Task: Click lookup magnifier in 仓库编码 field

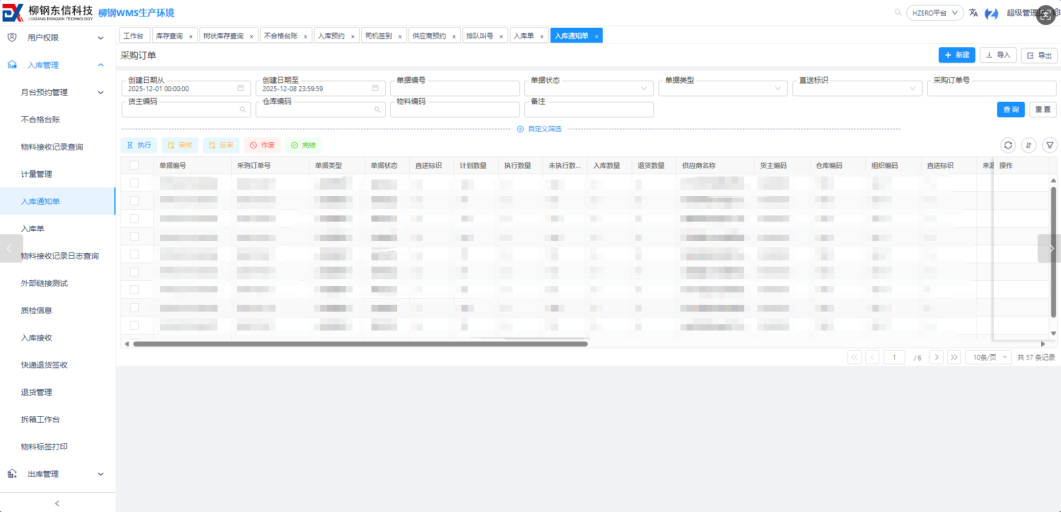Action: point(376,109)
